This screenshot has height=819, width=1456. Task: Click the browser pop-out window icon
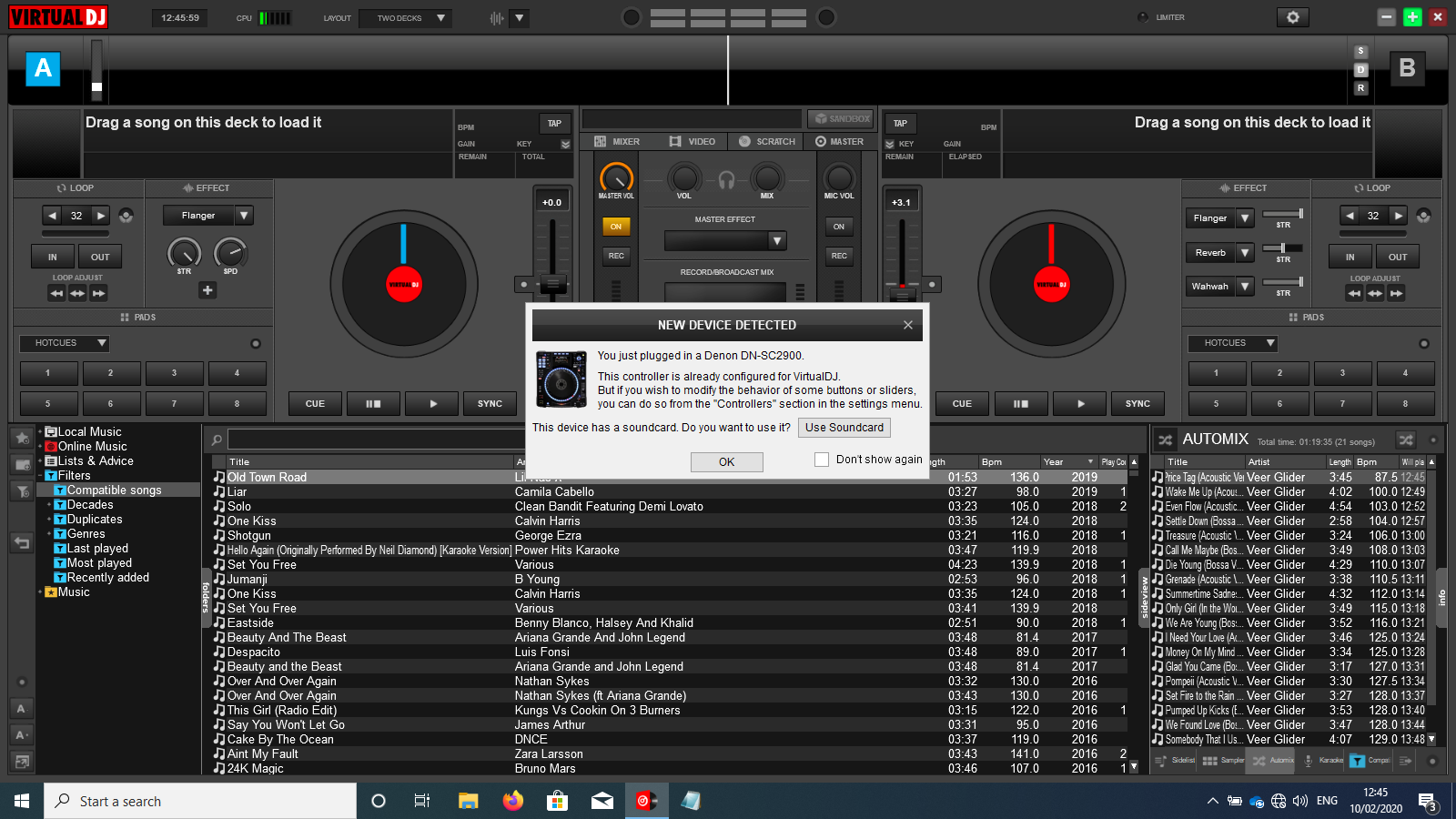coord(23,761)
